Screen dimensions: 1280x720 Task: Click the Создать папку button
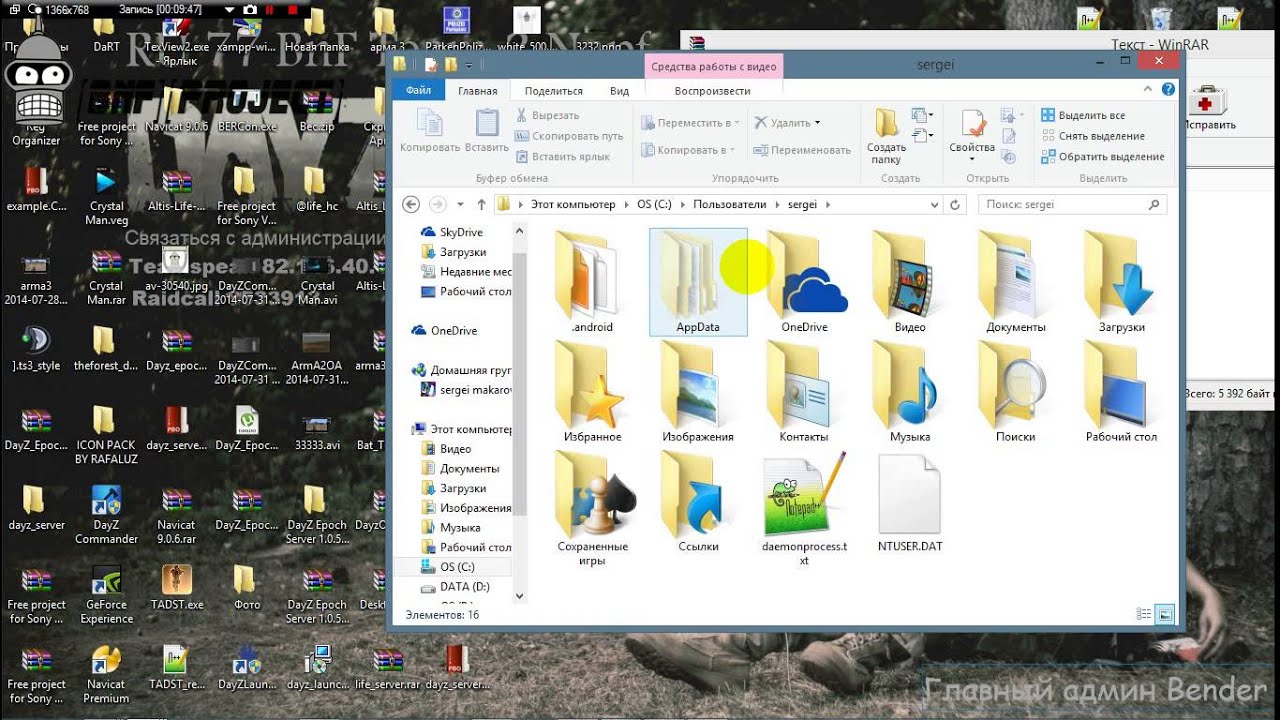coord(886,135)
